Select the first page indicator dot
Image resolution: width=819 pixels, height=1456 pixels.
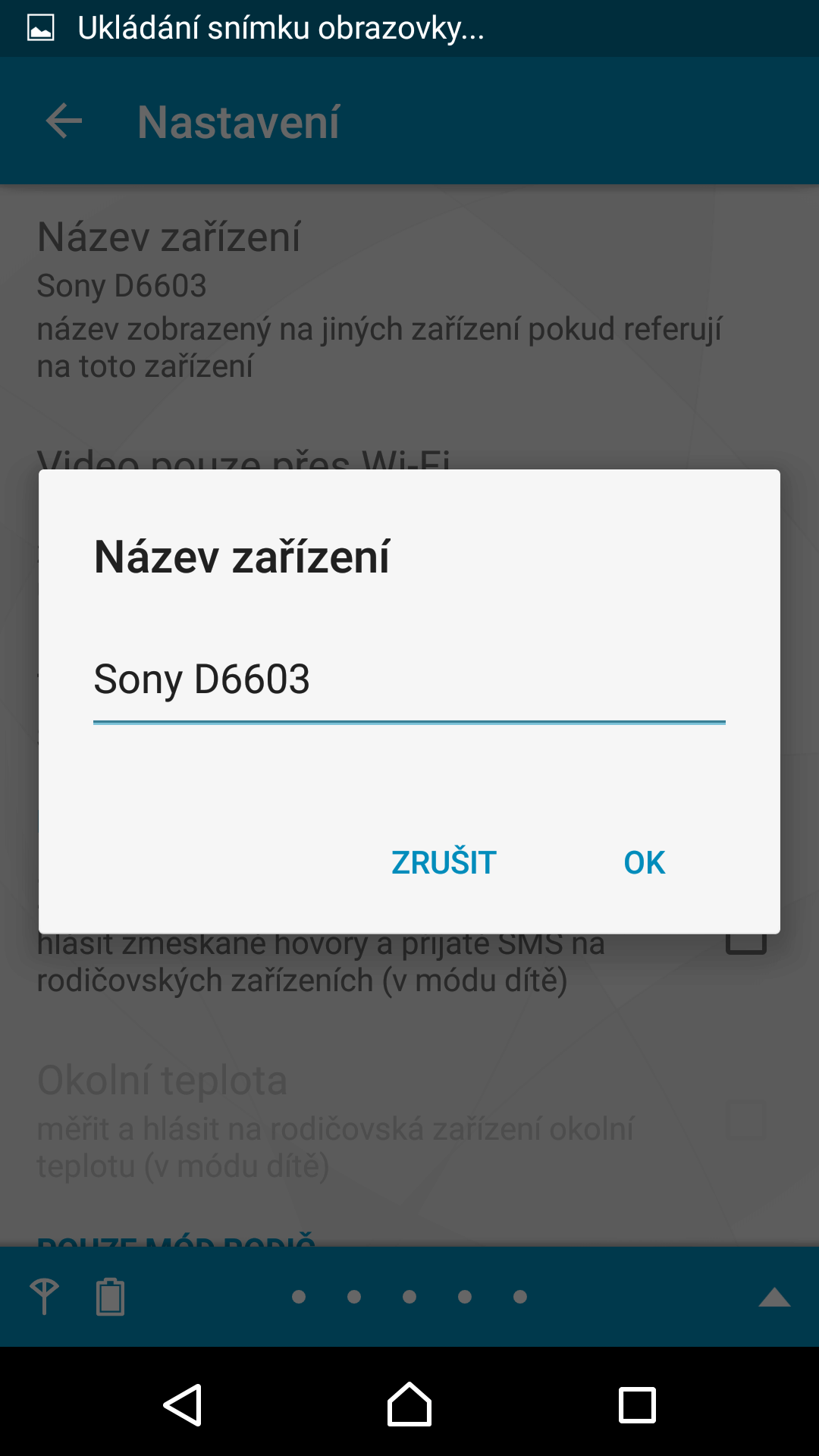coord(299,1297)
